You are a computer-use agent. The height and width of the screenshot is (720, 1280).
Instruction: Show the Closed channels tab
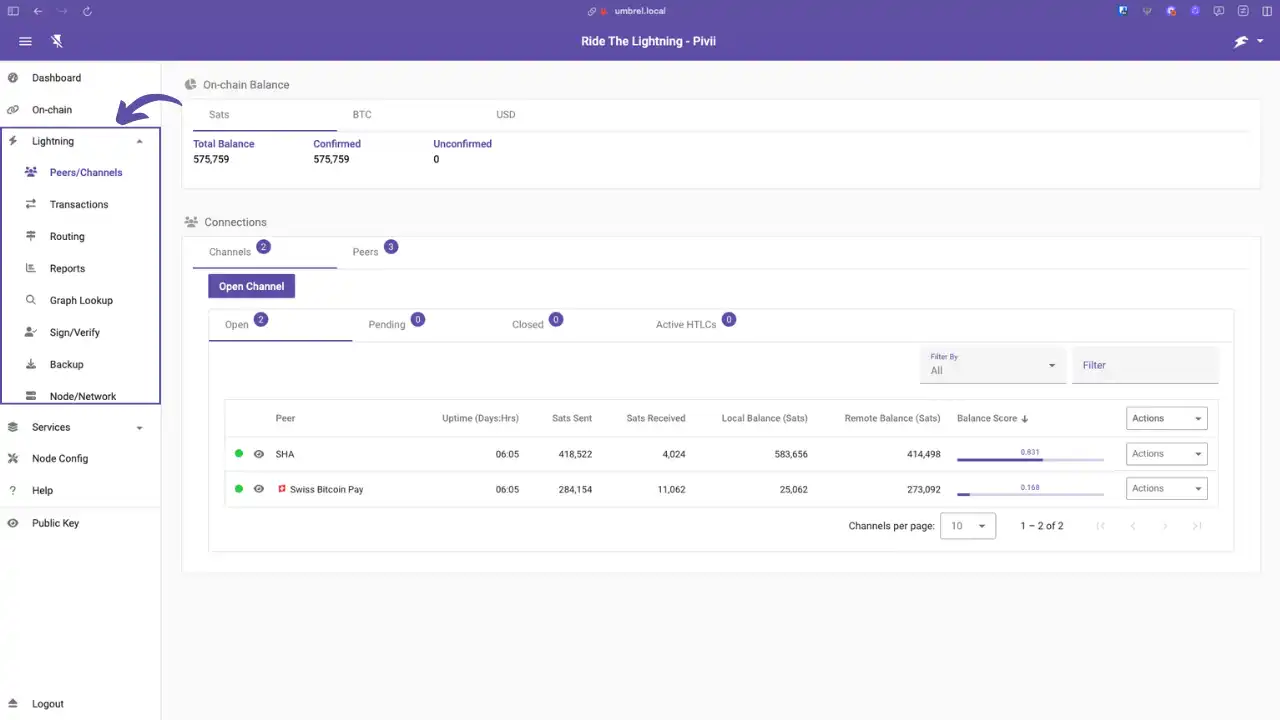click(x=528, y=325)
